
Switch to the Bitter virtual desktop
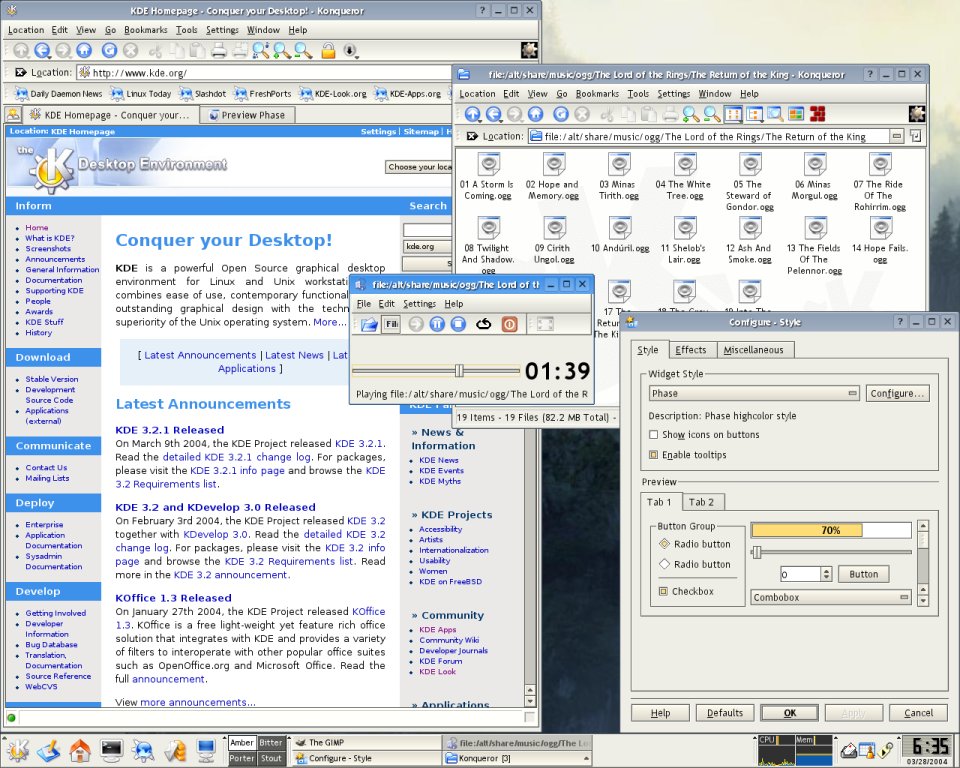pyautogui.click(x=271, y=743)
